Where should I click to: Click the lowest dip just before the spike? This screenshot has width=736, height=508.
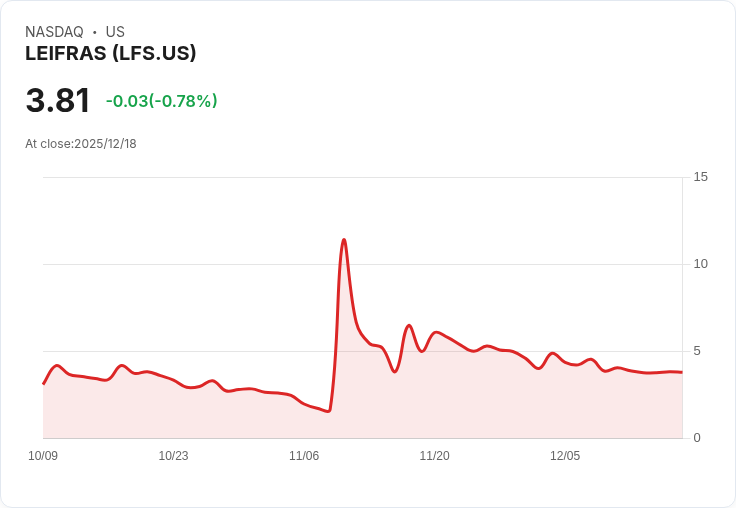pyautogui.click(x=327, y=411)
